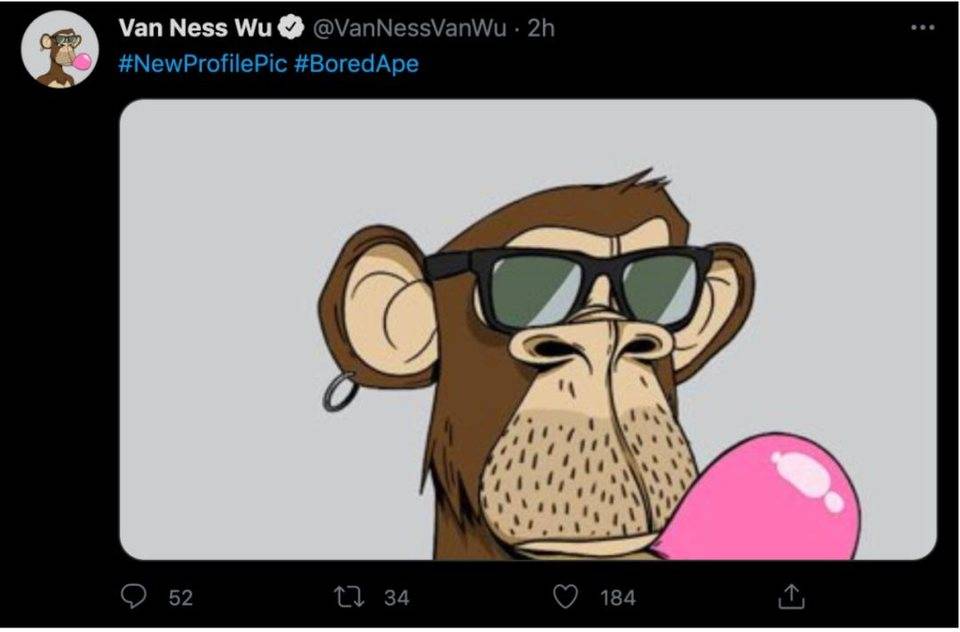This screenshot has height=632, width=960.
Task: Click the share upload icon
Action: (x=791, y=597)
